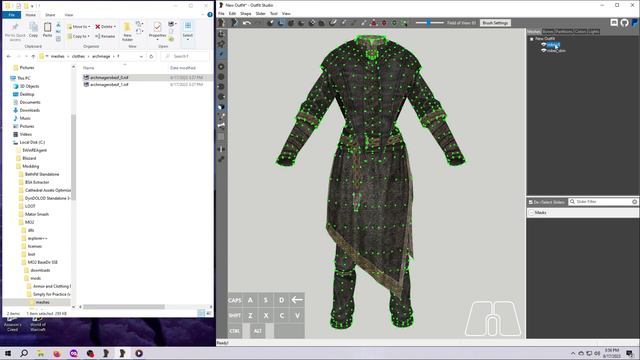Open the PayPal donate icon
640x360 pixels.
[x=635, y=23]
